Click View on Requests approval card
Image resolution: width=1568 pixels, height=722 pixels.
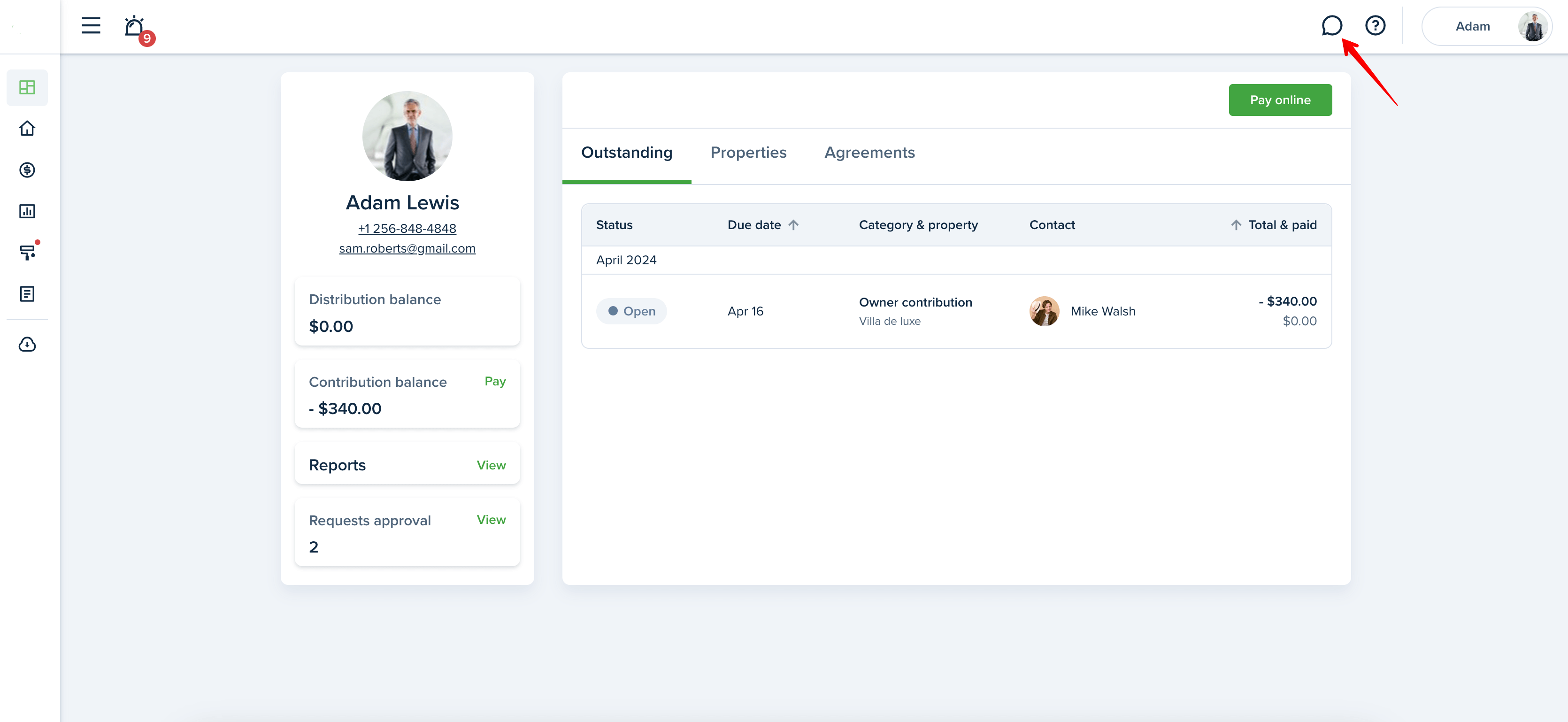tap(491, 520)
